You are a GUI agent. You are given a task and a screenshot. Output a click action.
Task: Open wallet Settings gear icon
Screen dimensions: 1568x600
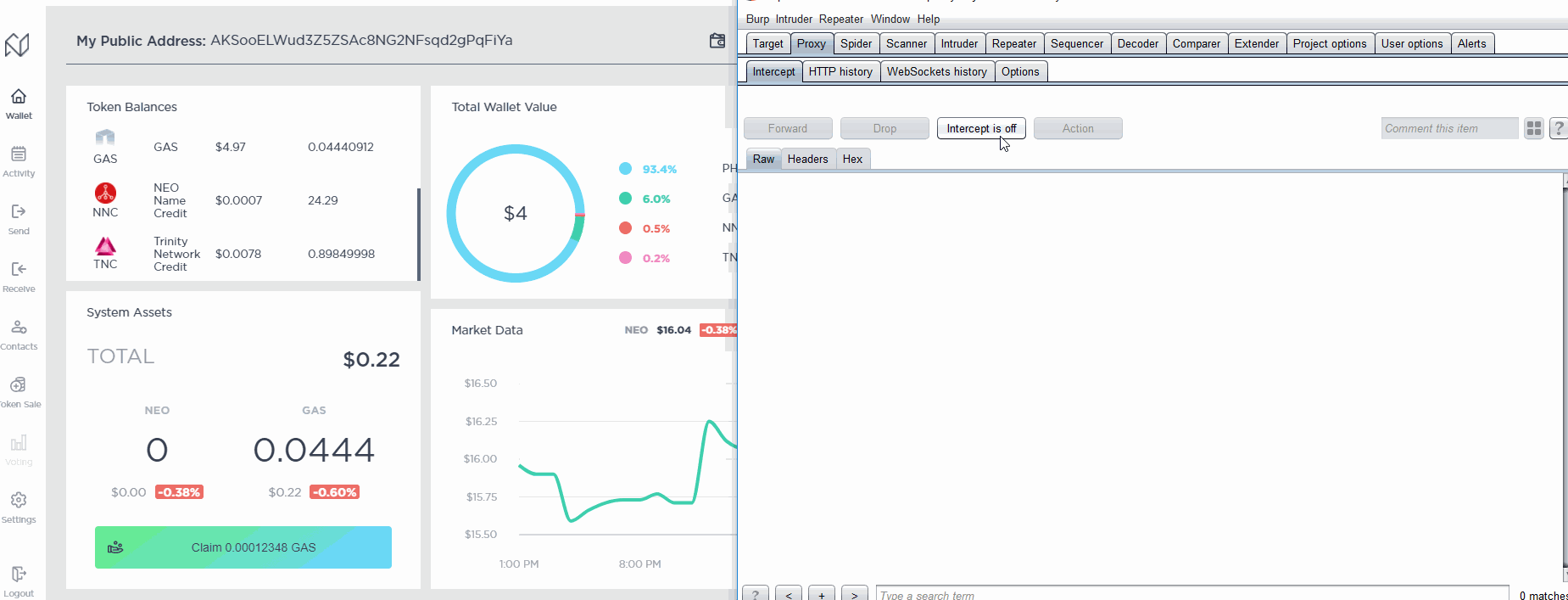19,500
